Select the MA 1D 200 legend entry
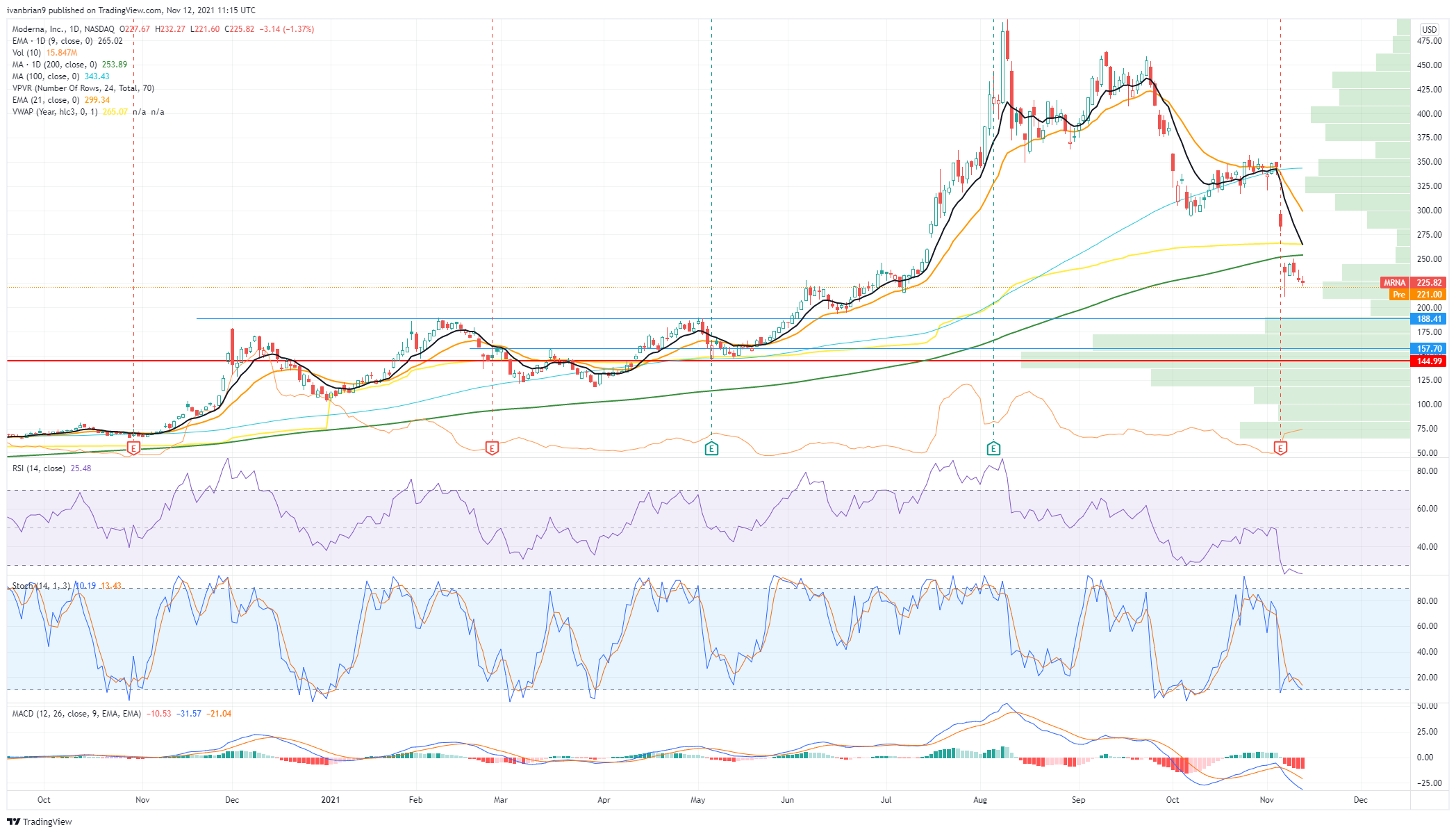 tap(69, 65)
